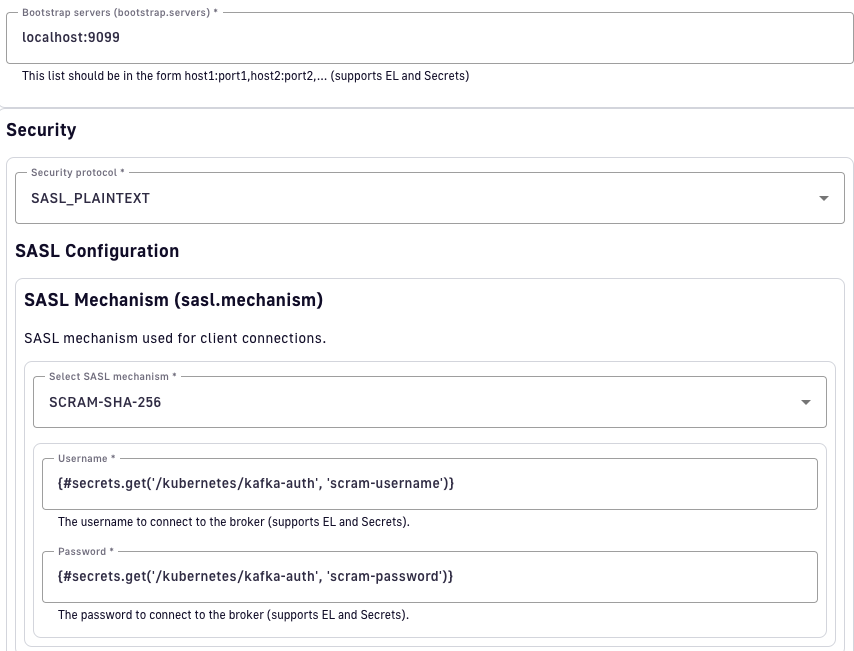Click the username helper text below field

pyautogui.click(x=234, y=522)
